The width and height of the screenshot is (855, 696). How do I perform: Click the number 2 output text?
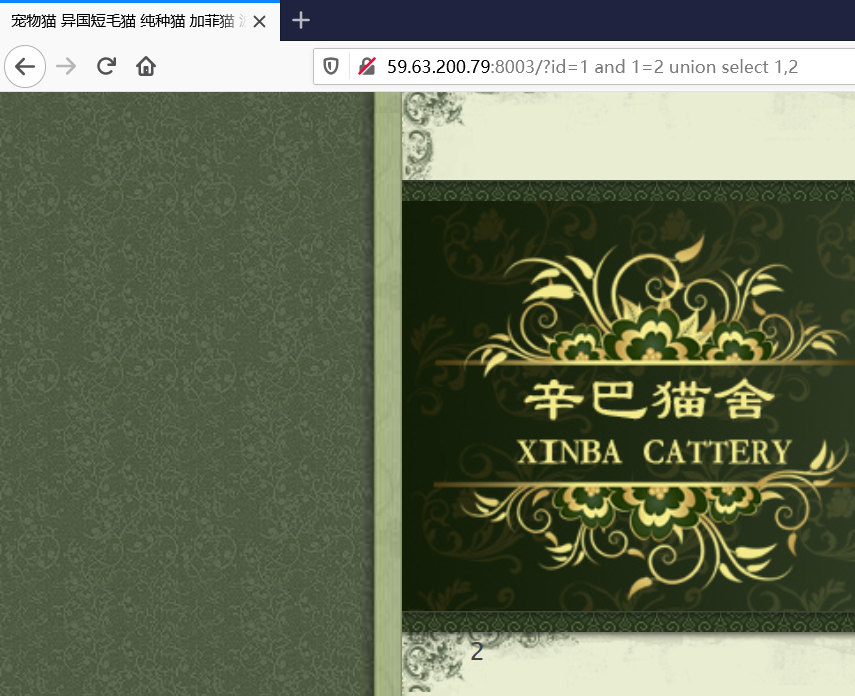click(x=477, y=652)
